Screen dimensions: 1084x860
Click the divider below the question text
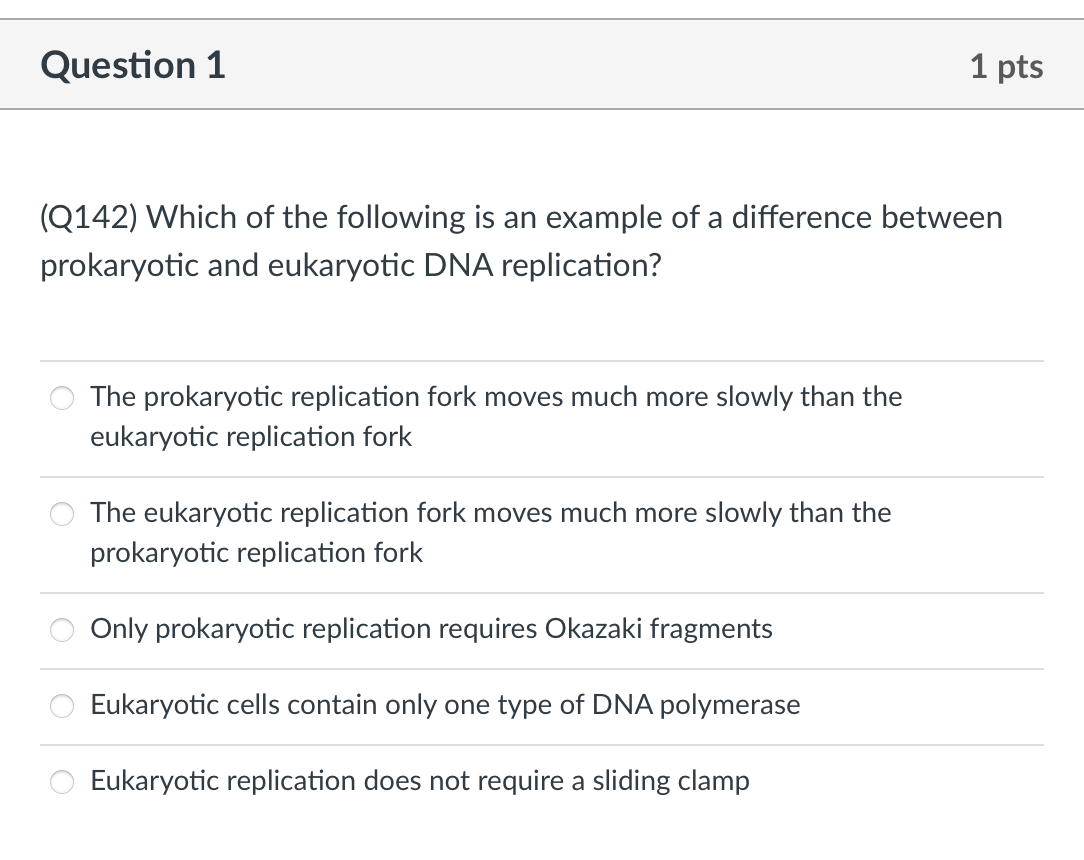pos(542,362)
